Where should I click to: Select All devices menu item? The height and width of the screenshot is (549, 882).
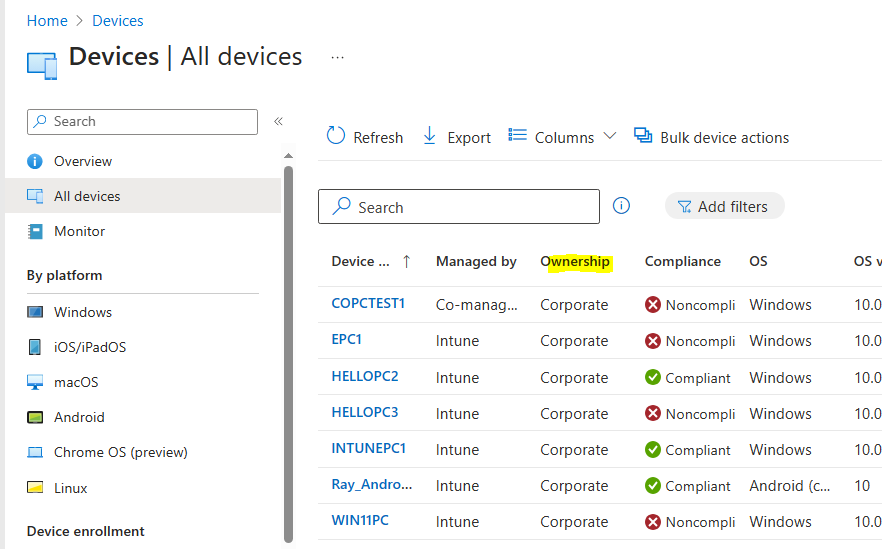click(x=143, y=196)
